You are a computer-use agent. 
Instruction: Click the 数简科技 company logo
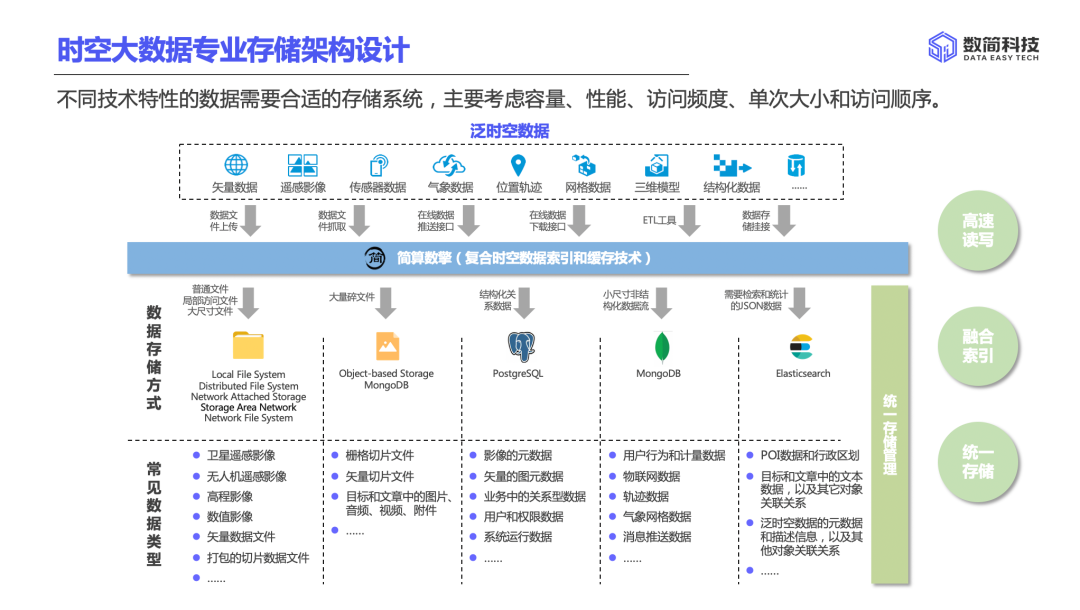point(984,48)
